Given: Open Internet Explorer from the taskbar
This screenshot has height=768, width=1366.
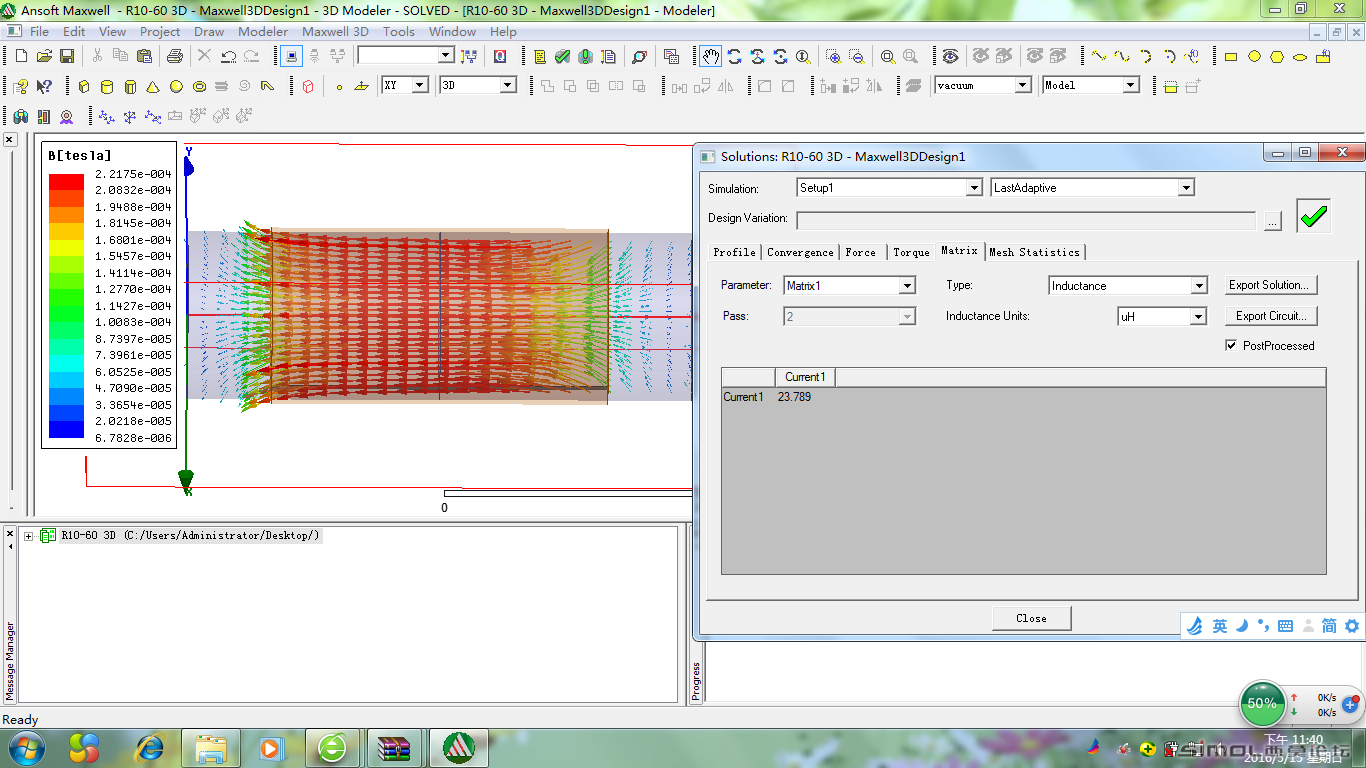Looking at the screenshot, I should click(x=150, y=747).
